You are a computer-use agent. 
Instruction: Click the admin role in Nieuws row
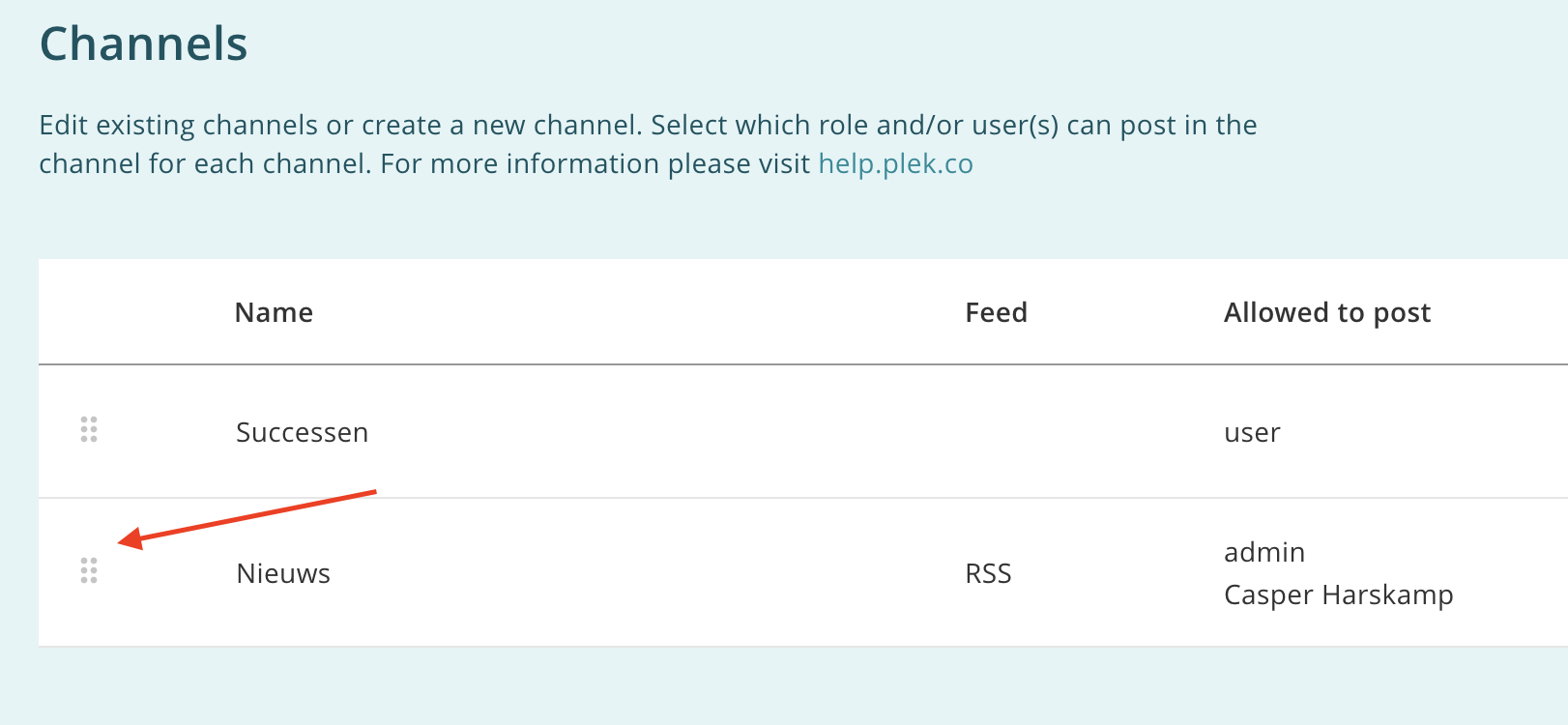tap(1264, 552)
